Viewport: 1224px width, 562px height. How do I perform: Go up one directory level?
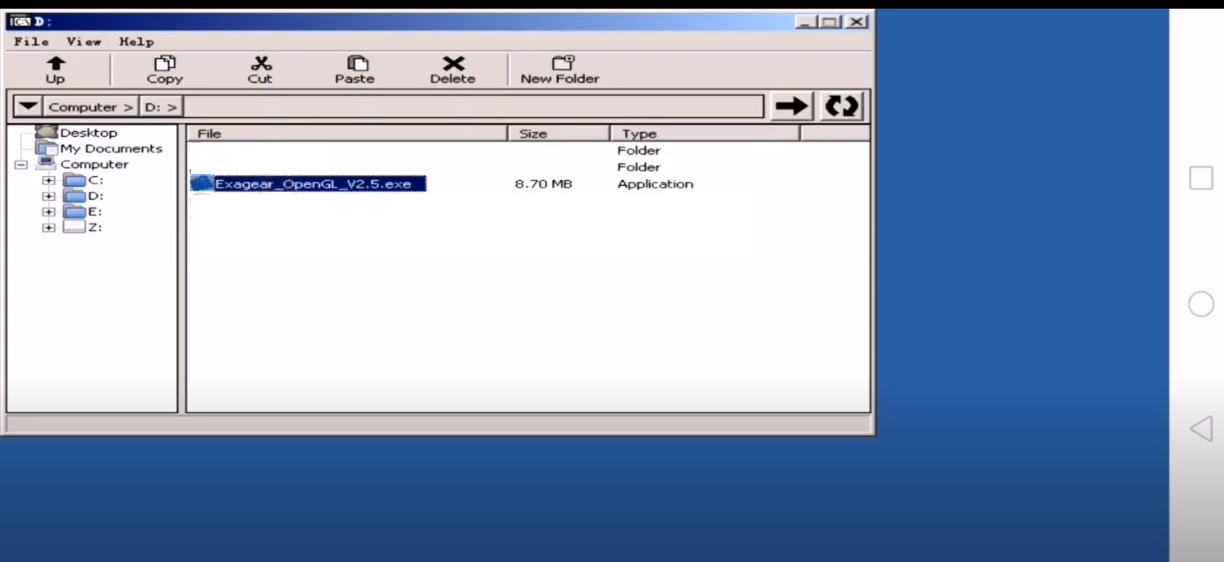pos(56,70)
